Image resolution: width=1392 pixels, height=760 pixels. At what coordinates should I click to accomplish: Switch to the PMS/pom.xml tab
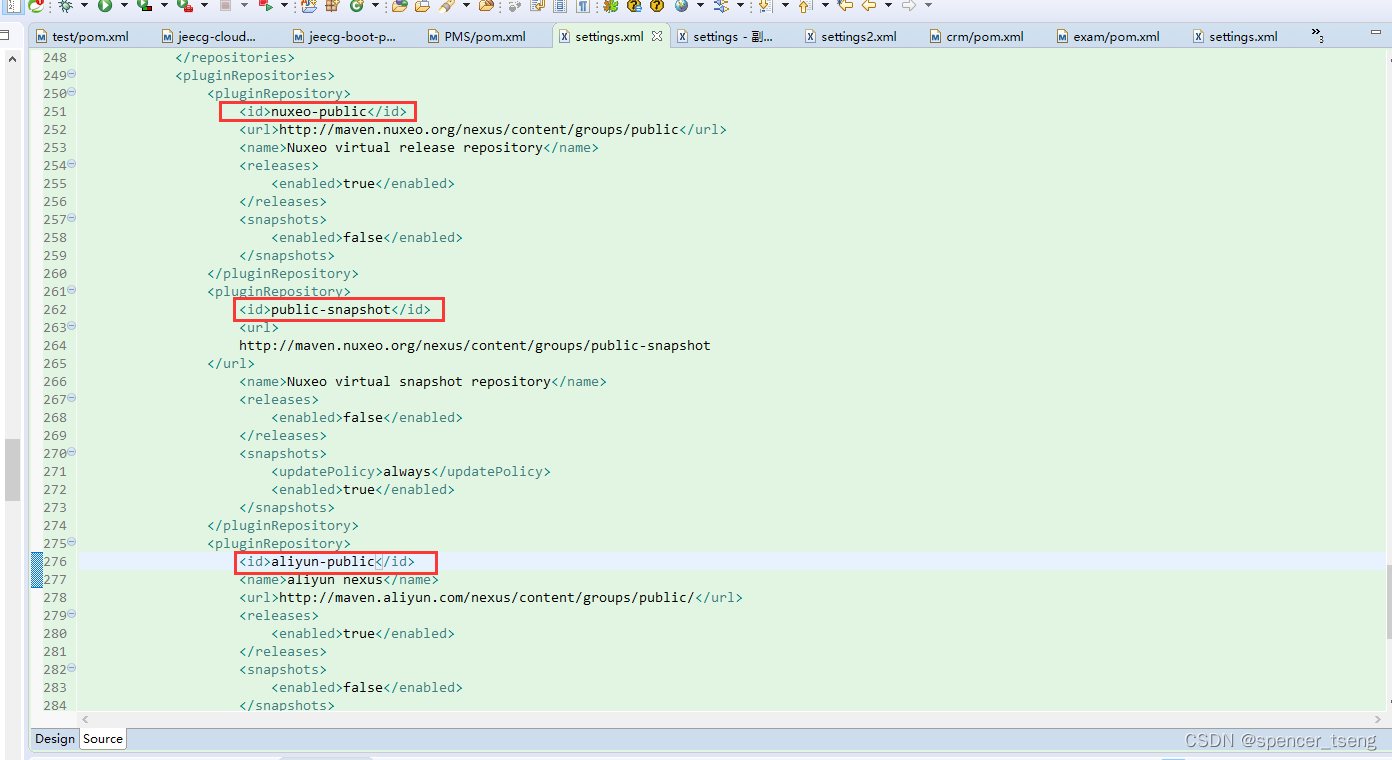coord(476,37)
